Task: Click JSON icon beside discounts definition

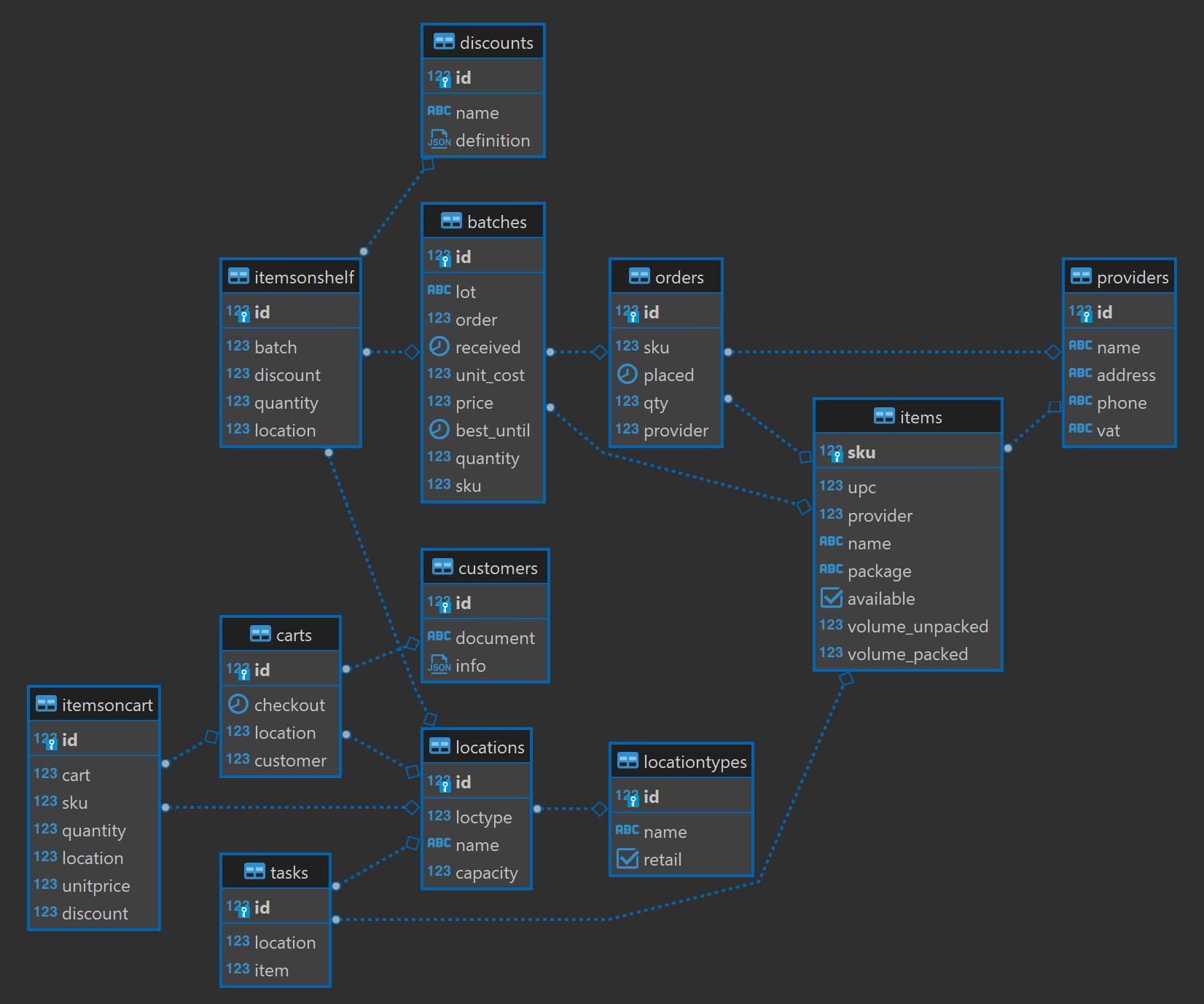Action: click(439, 139)
